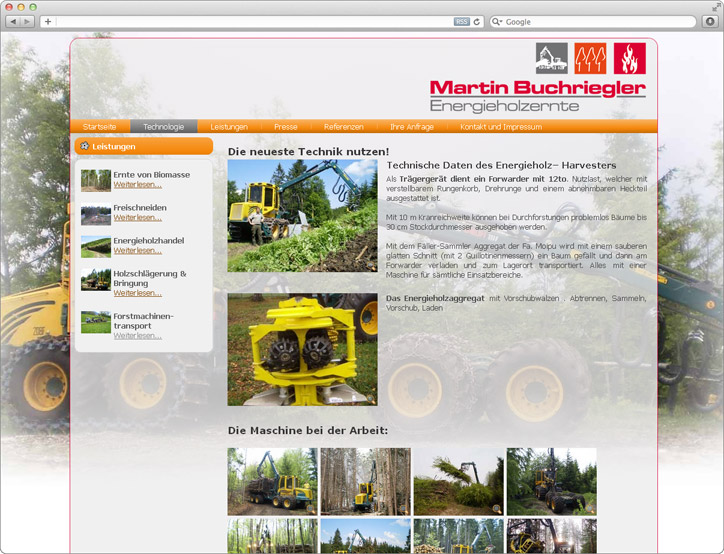Follow Weiterlesen under Energieholzhandel
This screenshot has height=554, width=724.
[138, 250]
